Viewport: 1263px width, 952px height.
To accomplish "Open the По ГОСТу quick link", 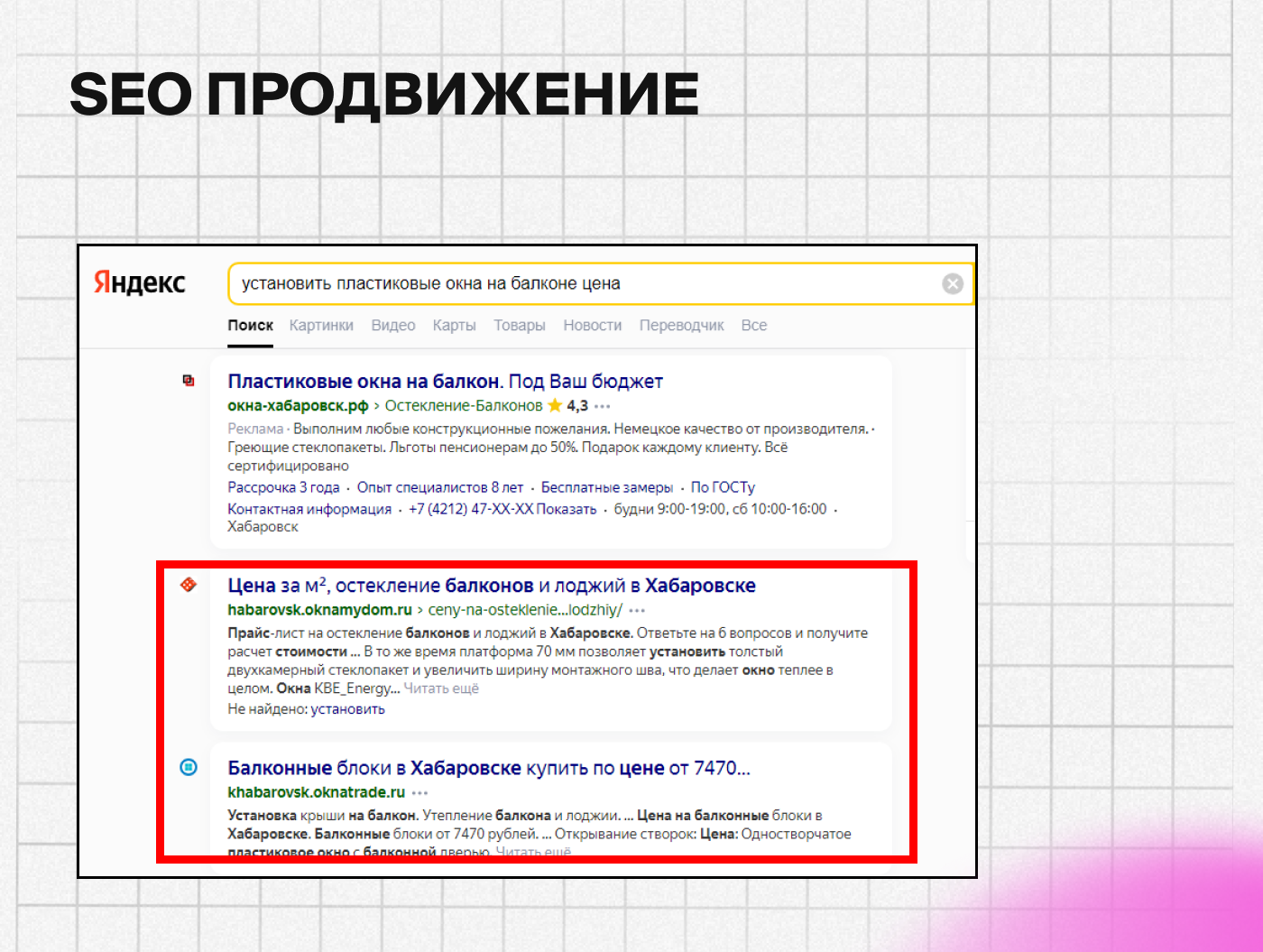I will (723, 487).
